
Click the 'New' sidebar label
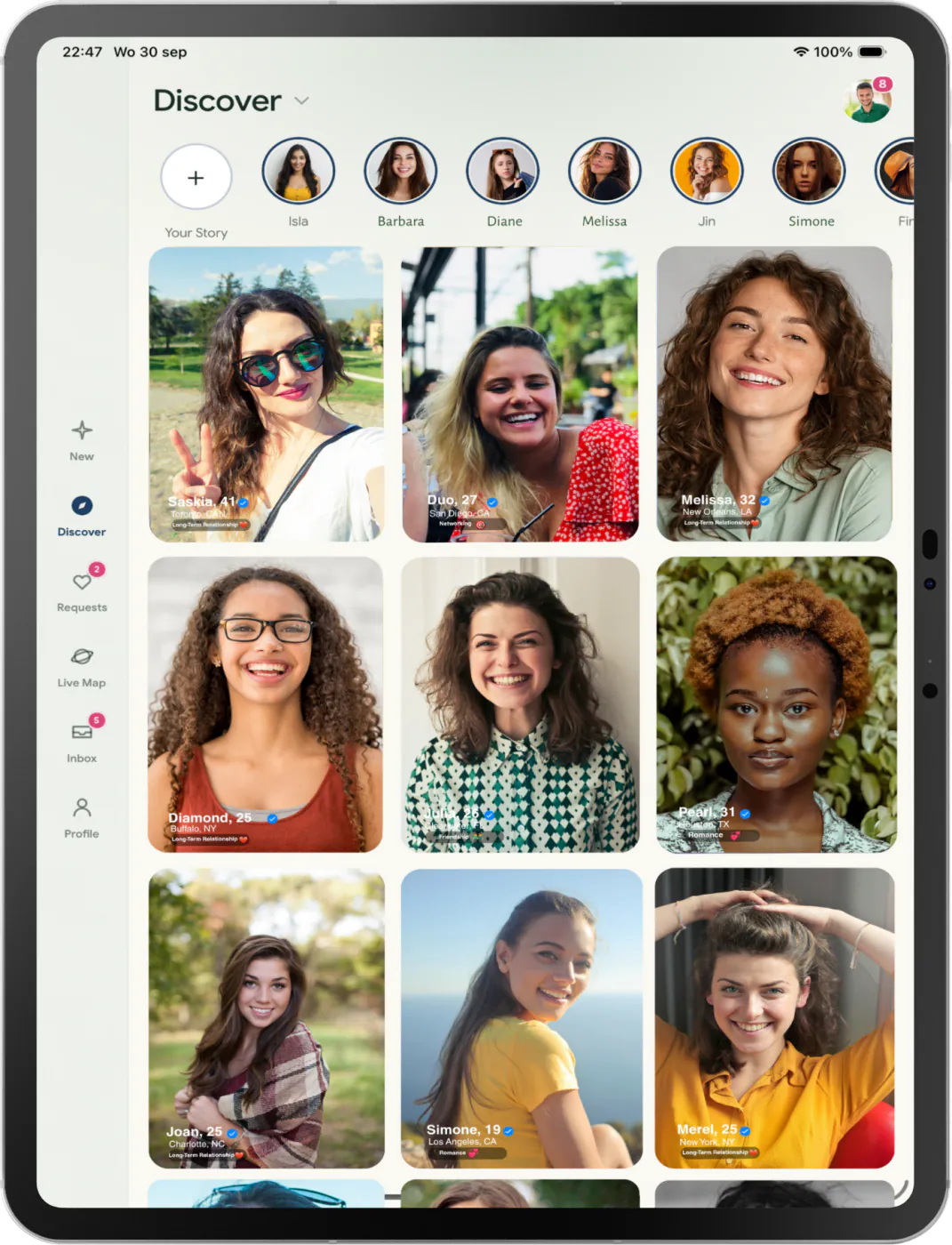(x=82, y=456)
